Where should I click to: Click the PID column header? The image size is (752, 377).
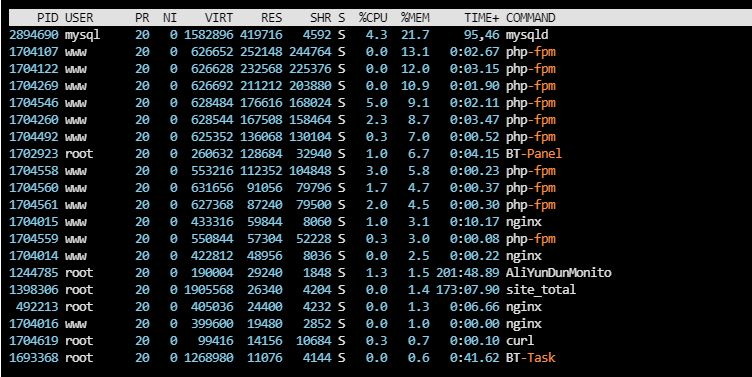(48, 18)
